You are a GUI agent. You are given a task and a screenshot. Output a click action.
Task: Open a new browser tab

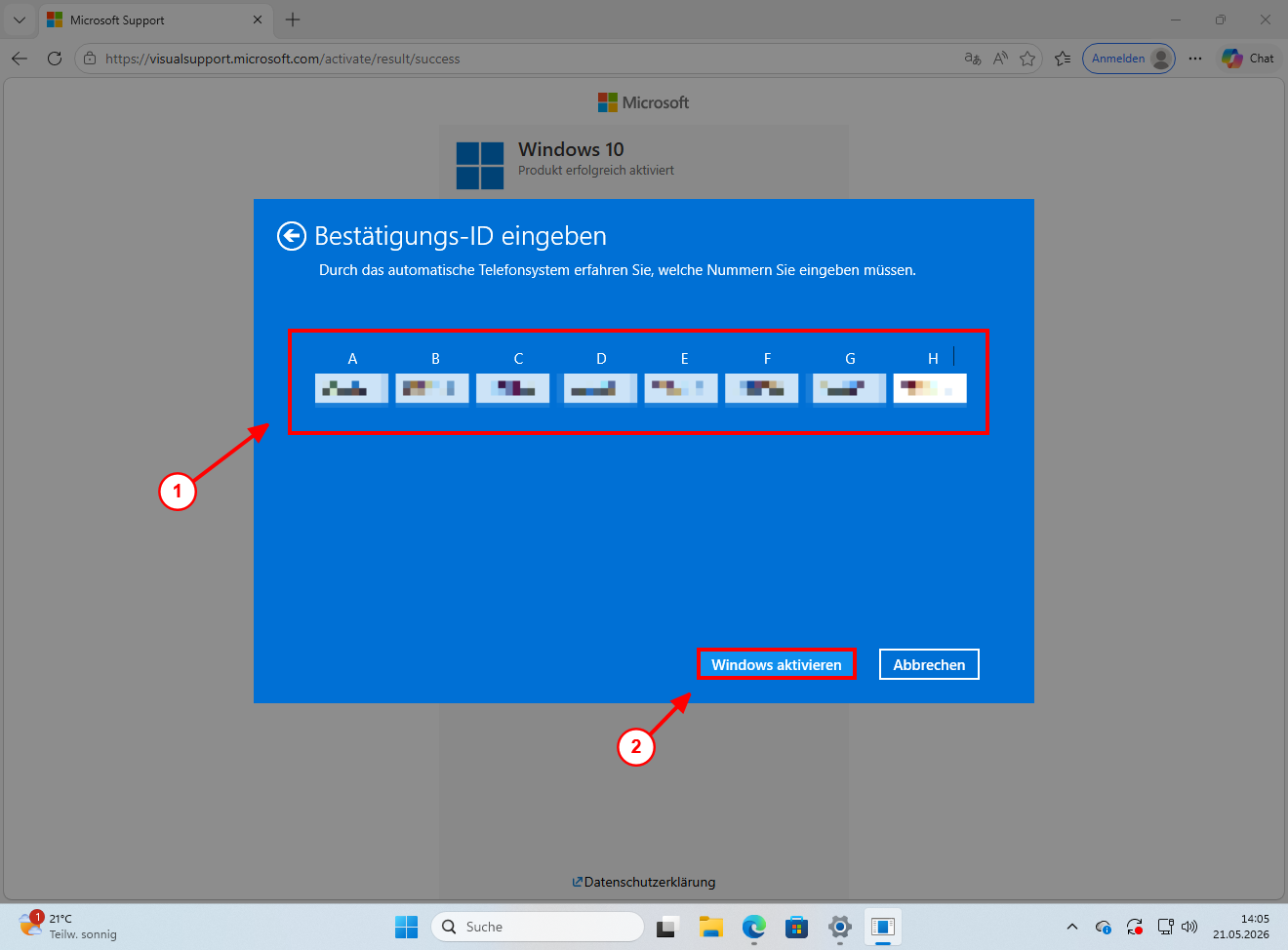click(x=293, y=20)
